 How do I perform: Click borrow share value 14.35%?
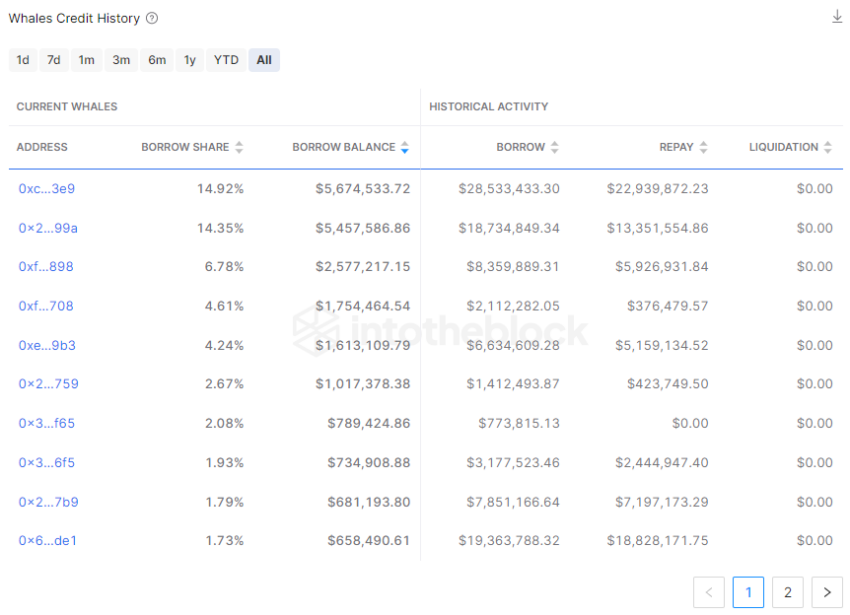click(x=220, y=228)
